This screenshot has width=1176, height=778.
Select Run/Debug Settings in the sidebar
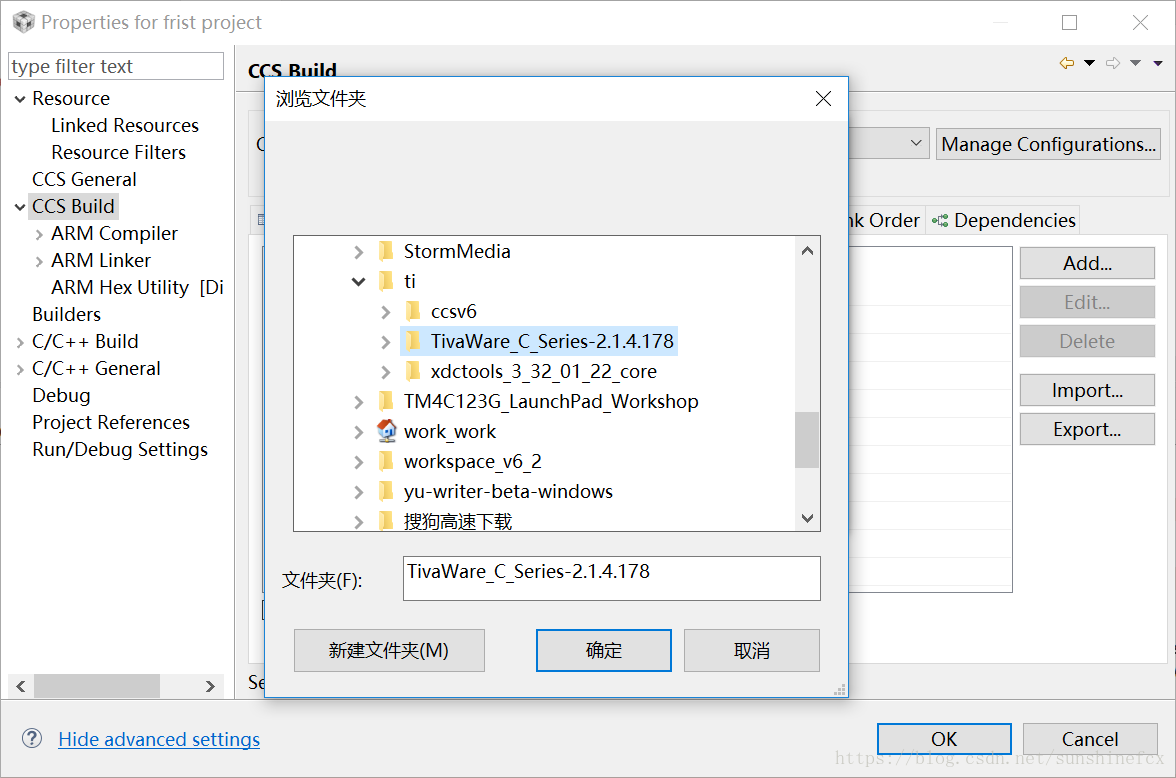[x=120, y=449]
